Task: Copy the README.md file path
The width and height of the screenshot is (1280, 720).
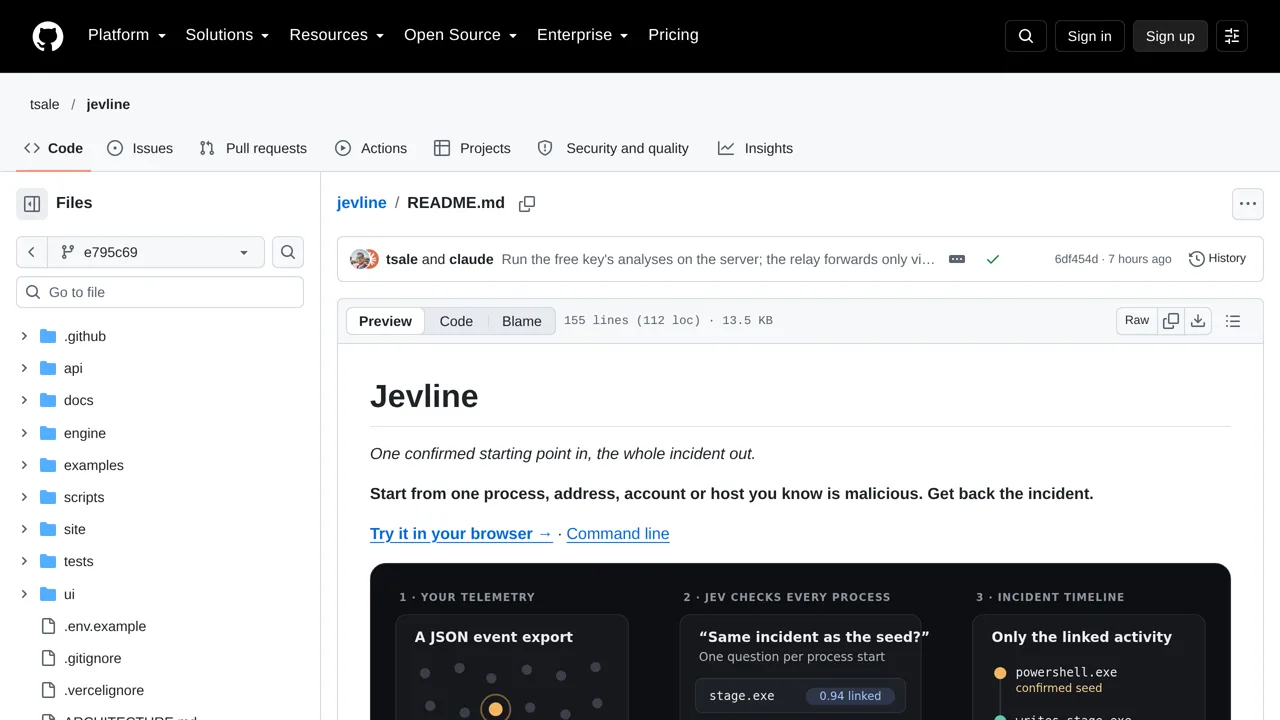Action: pyautogui.click(x=527, y=204)
